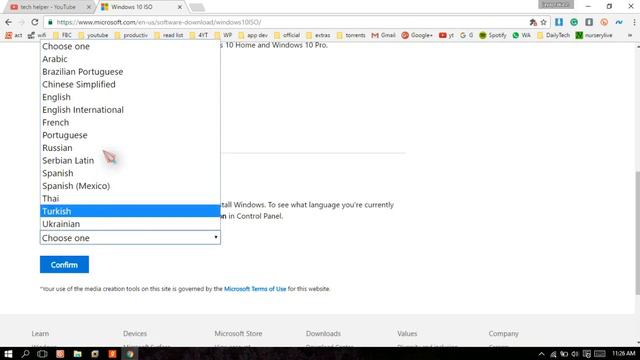The width and height of the screenshot is (640, 360).
Task: Click the blue Confirm button
Action: coord(64,264)
